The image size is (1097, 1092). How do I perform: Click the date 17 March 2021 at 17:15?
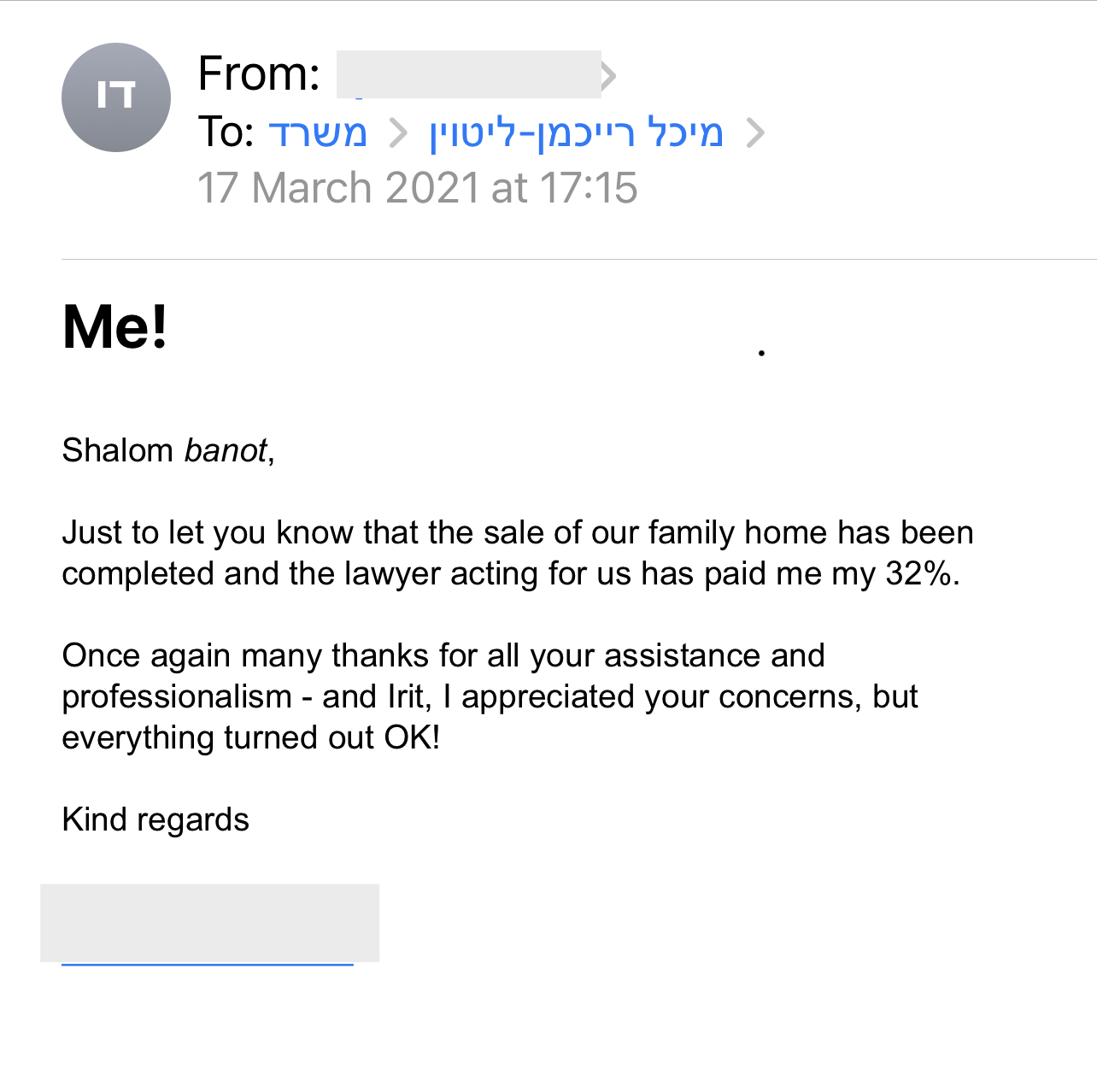tap(418, 188)
